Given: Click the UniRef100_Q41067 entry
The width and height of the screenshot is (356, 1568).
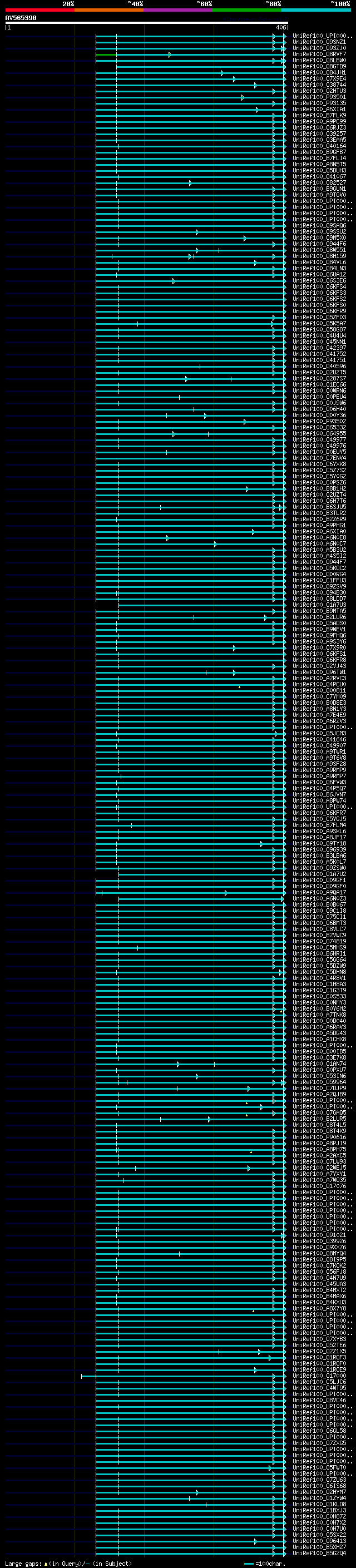Looking at the screenshot, I should pos(319,176).
